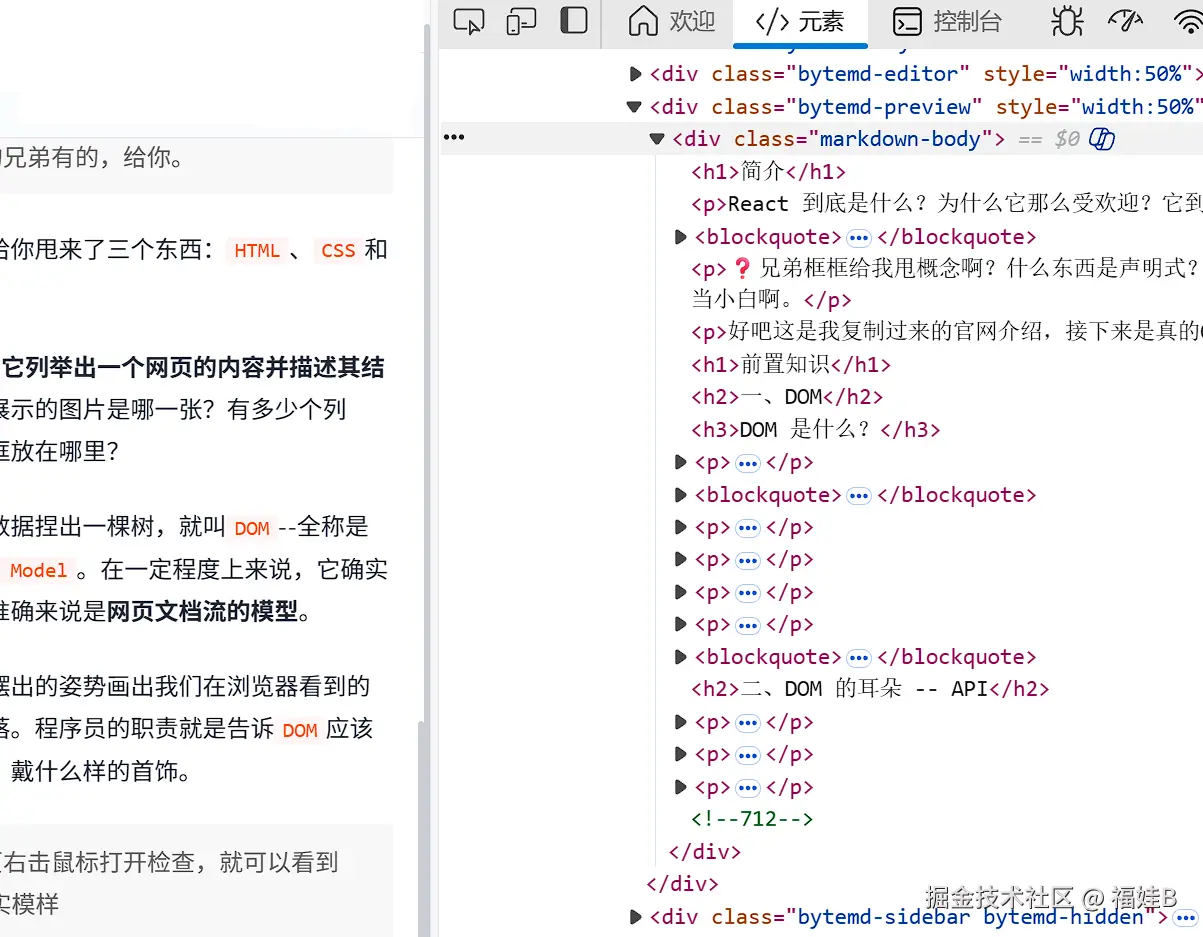1203x937 pixels.
Task: Collapse the markdown-body div node
Action: (657, 139)
